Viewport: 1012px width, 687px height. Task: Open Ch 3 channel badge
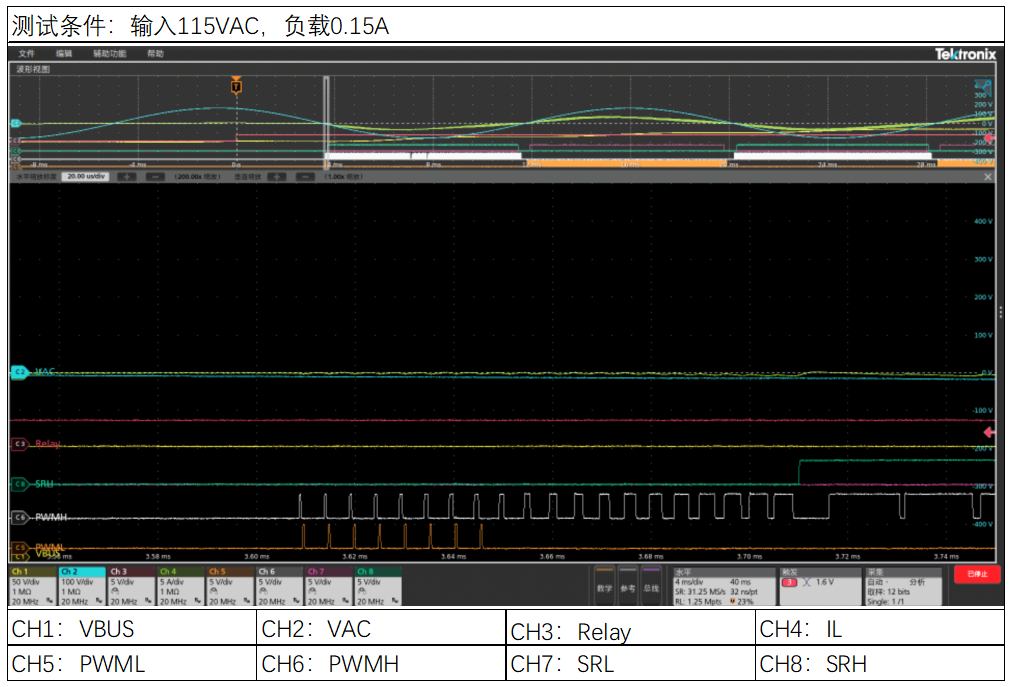[x=132, y=586]
